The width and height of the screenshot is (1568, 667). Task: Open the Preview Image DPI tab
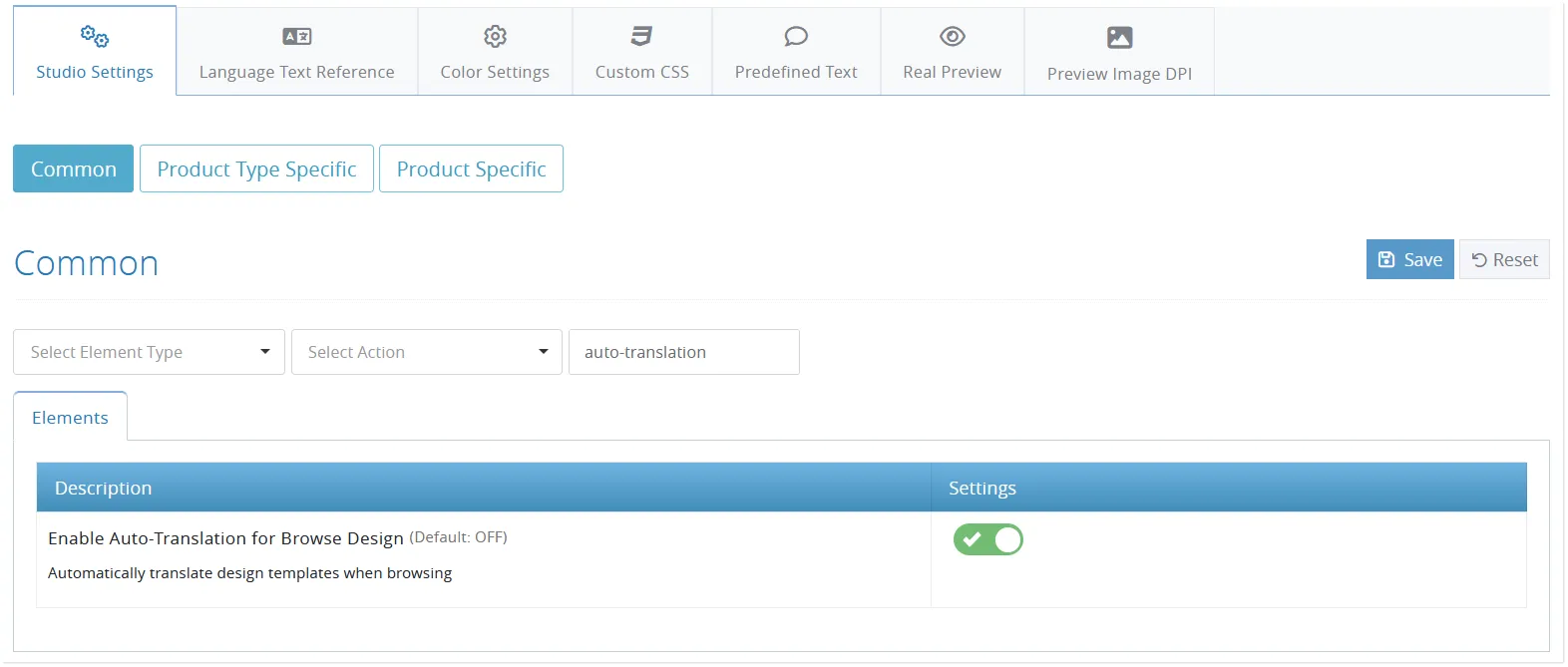pos(1119,52)
